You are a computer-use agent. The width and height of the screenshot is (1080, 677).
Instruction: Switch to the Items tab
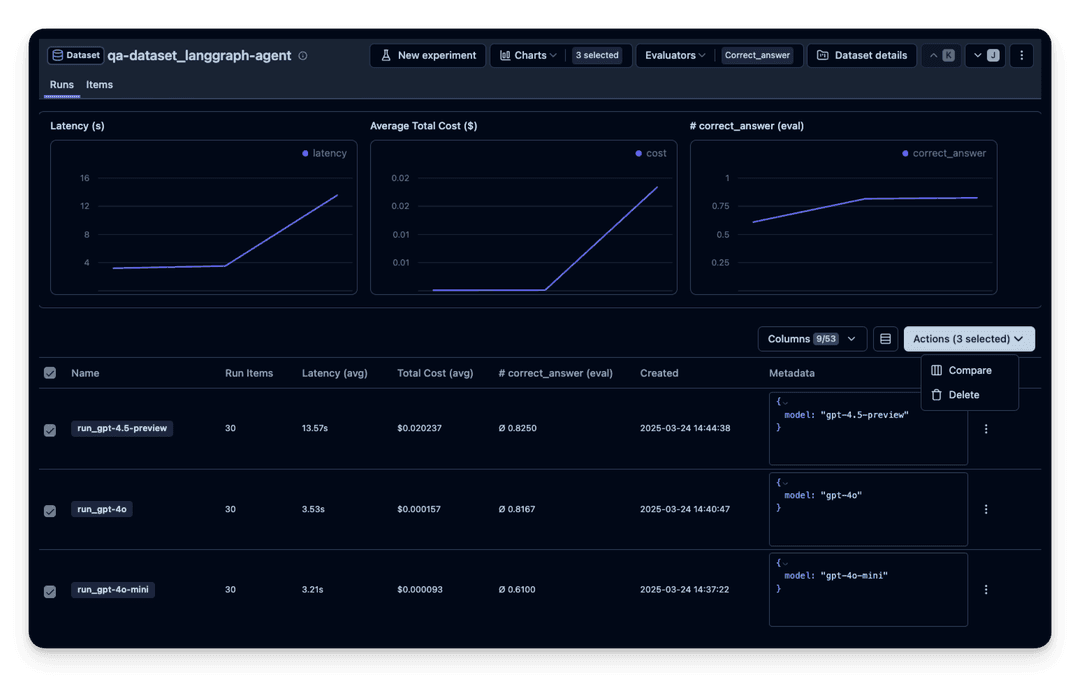tap(99, 85)
